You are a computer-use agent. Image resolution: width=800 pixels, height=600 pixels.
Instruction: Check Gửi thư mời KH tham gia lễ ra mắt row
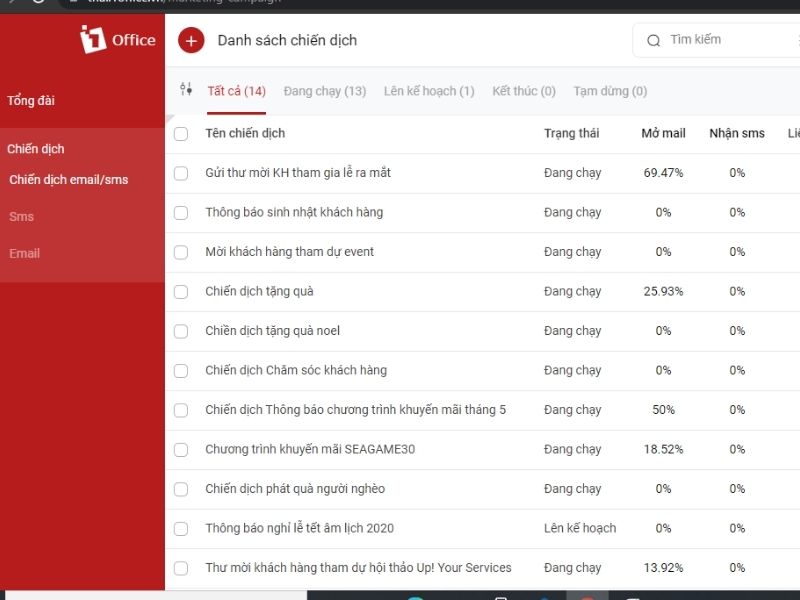coord(181,173)
